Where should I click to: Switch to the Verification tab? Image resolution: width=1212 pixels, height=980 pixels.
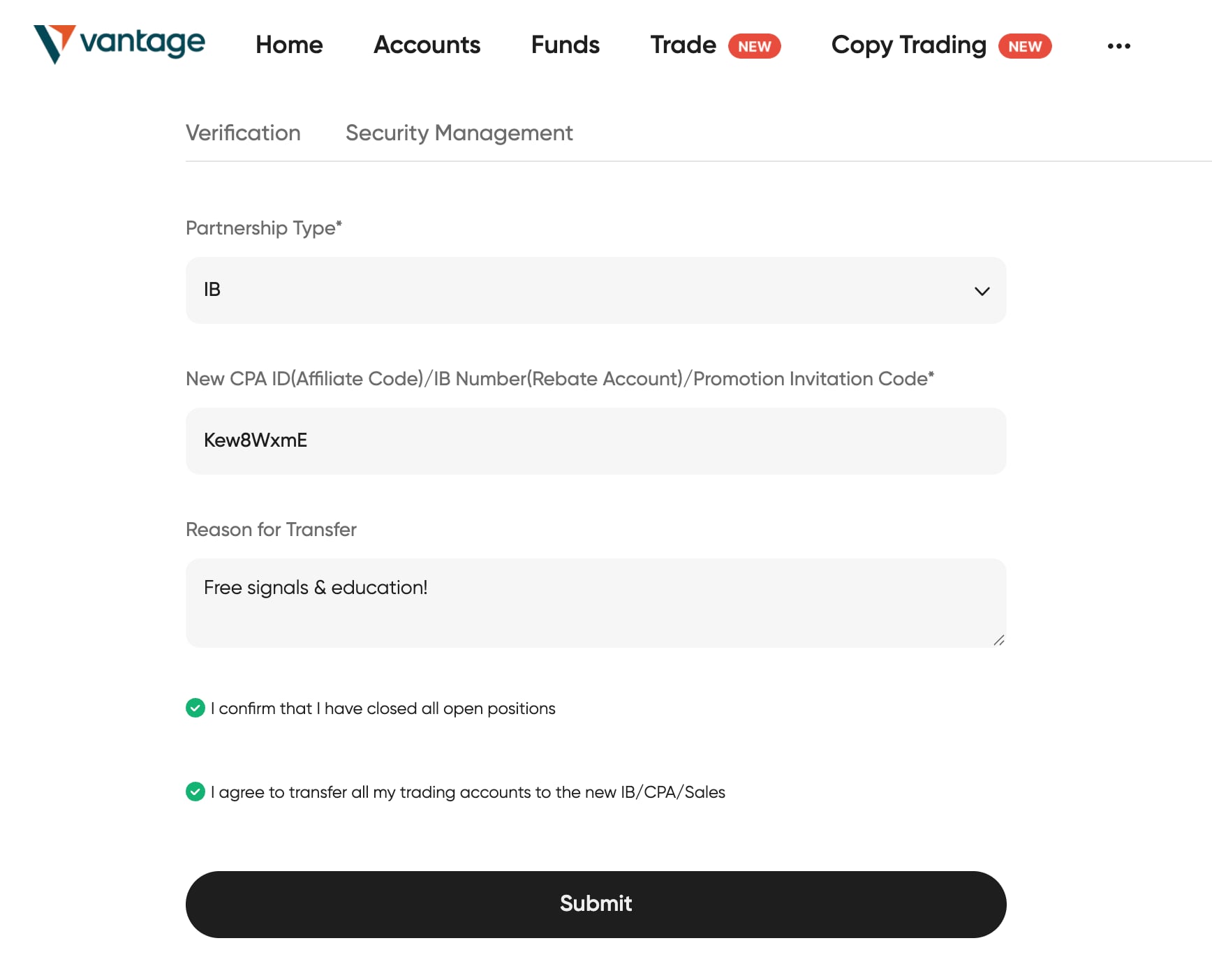(243, 133)
